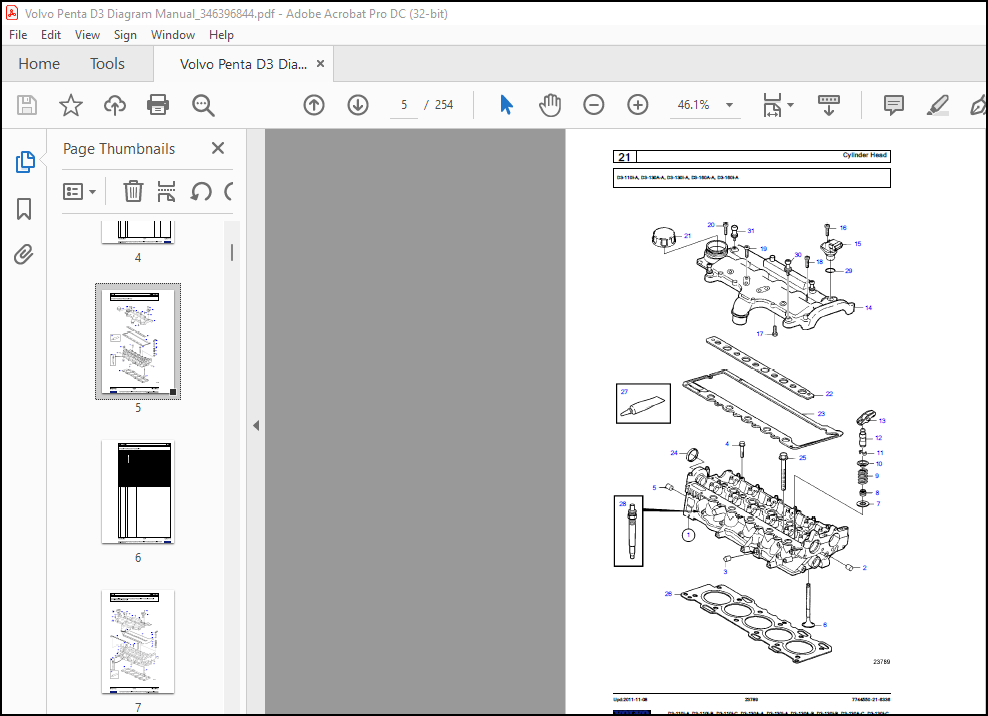Zoom in with plus circle
This screenshot has width=988, height=716.
click(x=638, y=105)
